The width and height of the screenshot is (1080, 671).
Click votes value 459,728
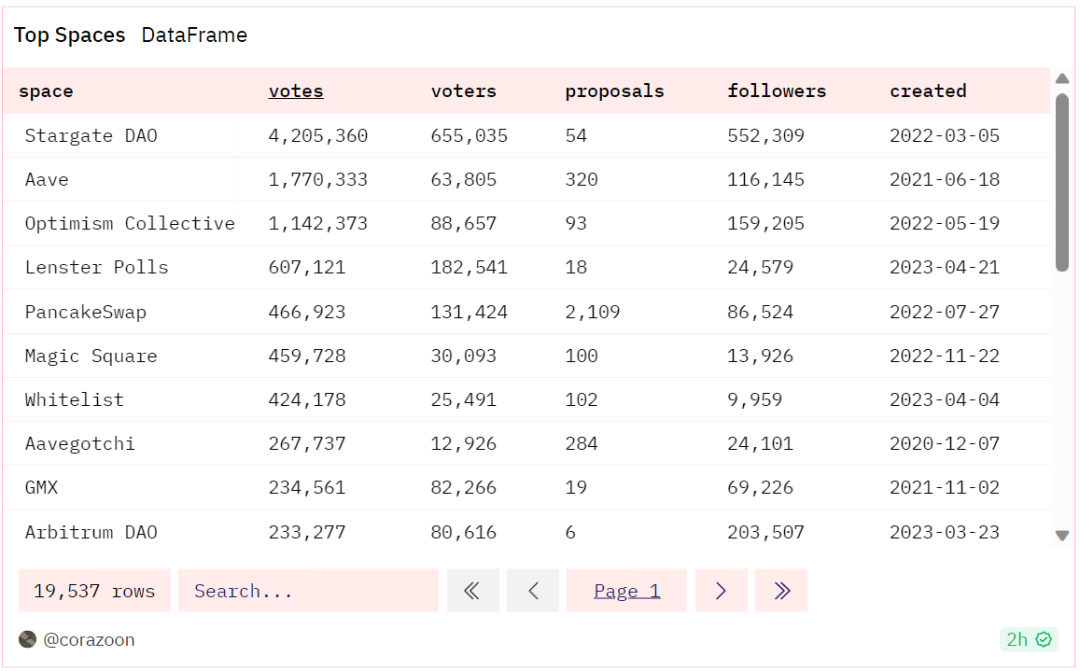click(x=307, y=356)
